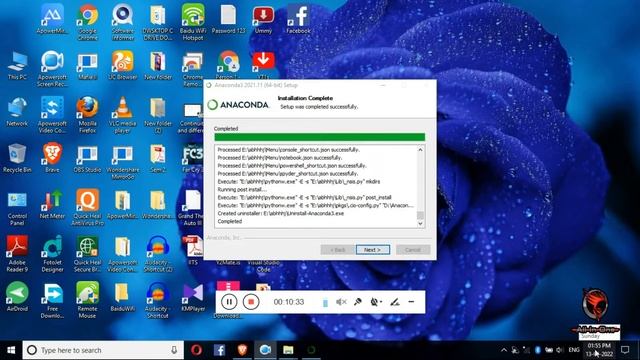Screen dimensions: 640x360
Task: Open File Explorer from taskbar
Action: tap(288, 350)
